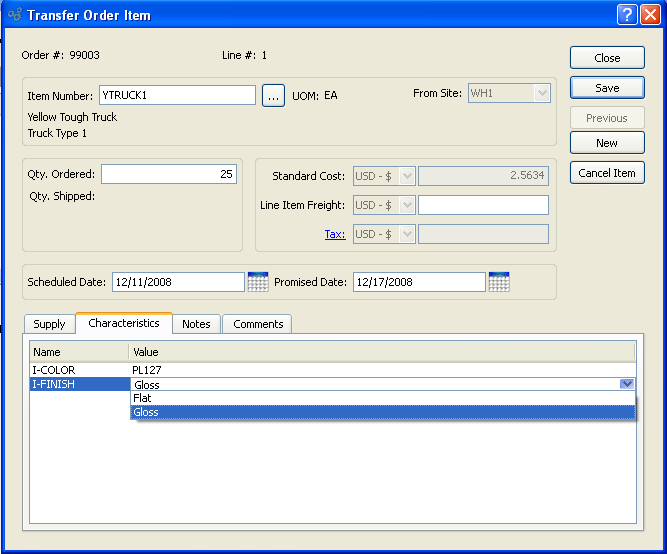The height and width of the screenshot is (554, 667).
Task: Open the Scheduled Date calendar picker
Action: tap(258, 282)
